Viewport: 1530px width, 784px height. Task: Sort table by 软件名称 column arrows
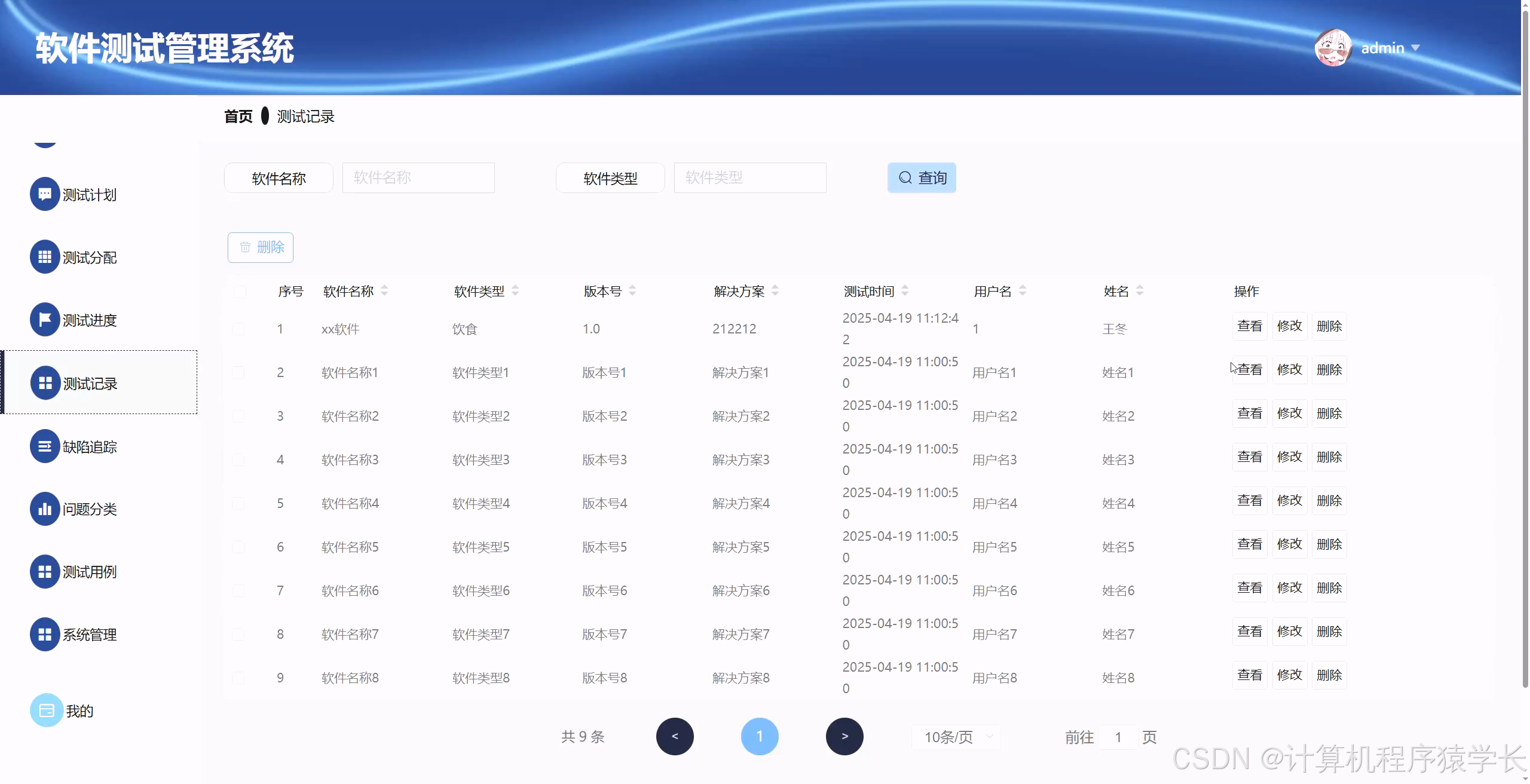click(384, 290)
